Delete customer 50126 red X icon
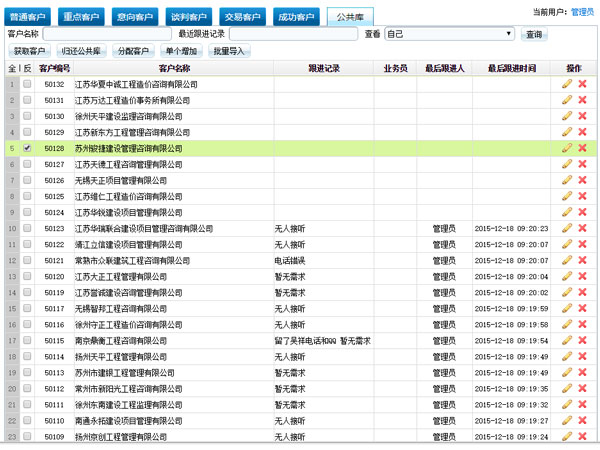 tap(582, 180)
